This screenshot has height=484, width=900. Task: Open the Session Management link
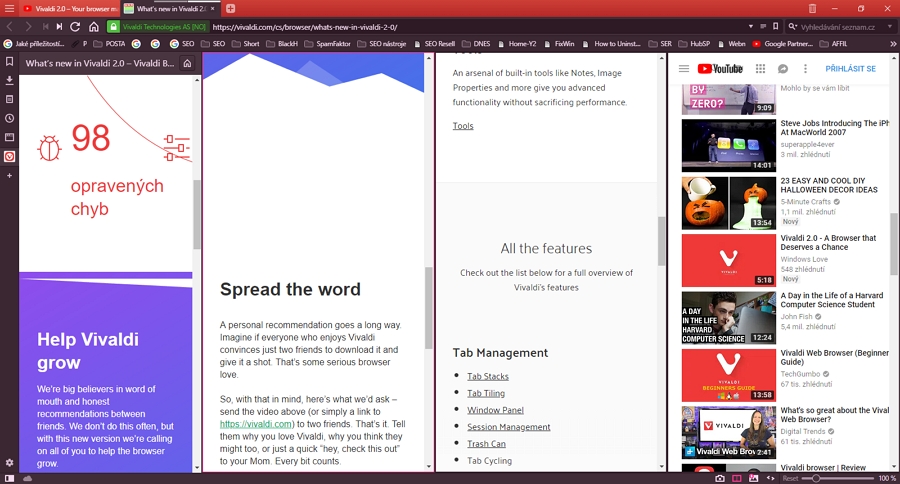point(509,427)
